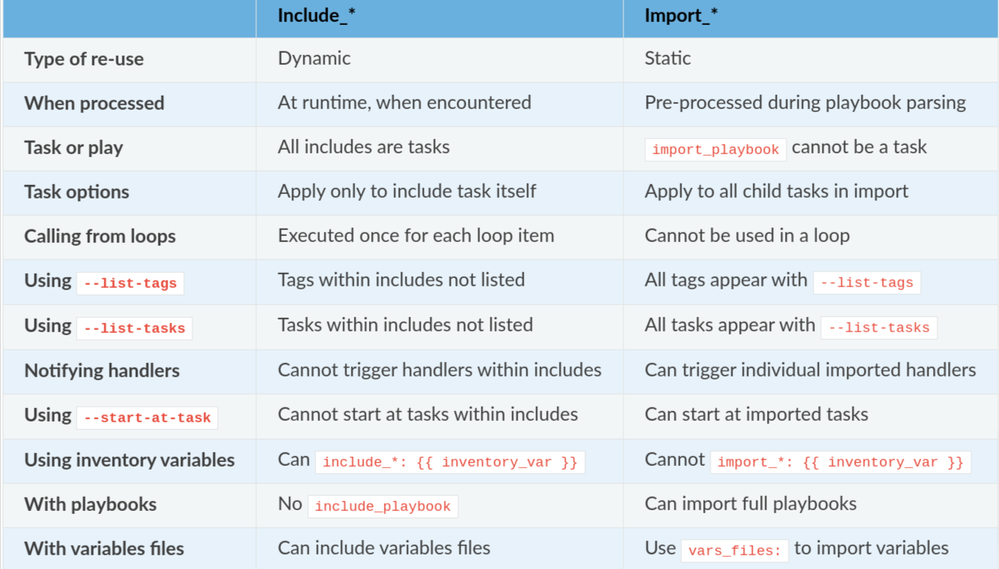
Task: Click the include_playbook code snippet
Action: point(382,506)
